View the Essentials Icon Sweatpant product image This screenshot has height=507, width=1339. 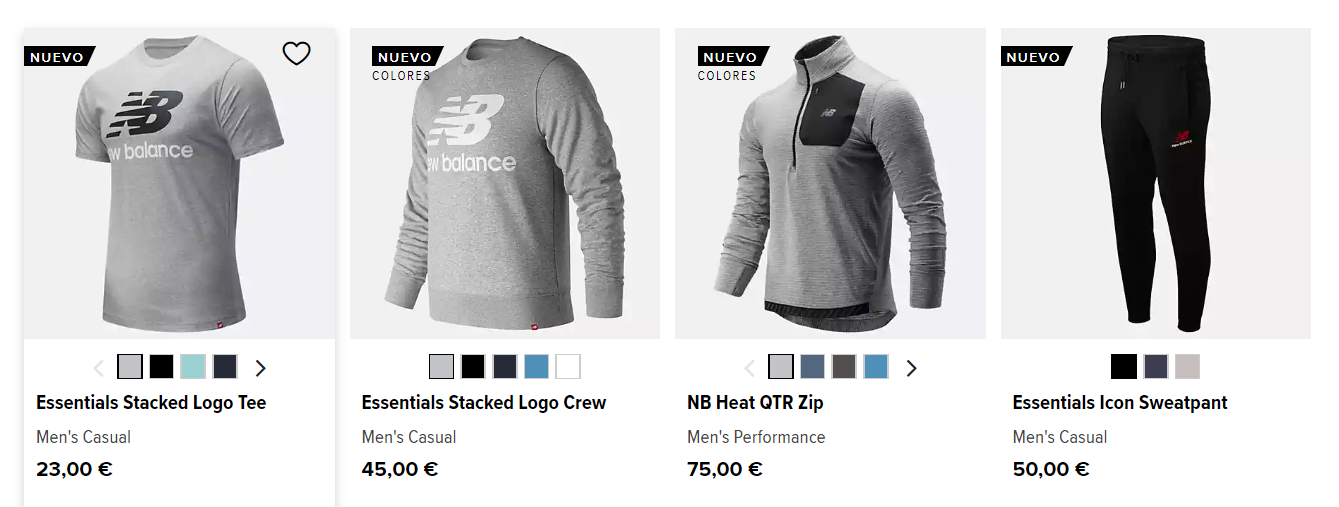click(x=1156, y=183)
